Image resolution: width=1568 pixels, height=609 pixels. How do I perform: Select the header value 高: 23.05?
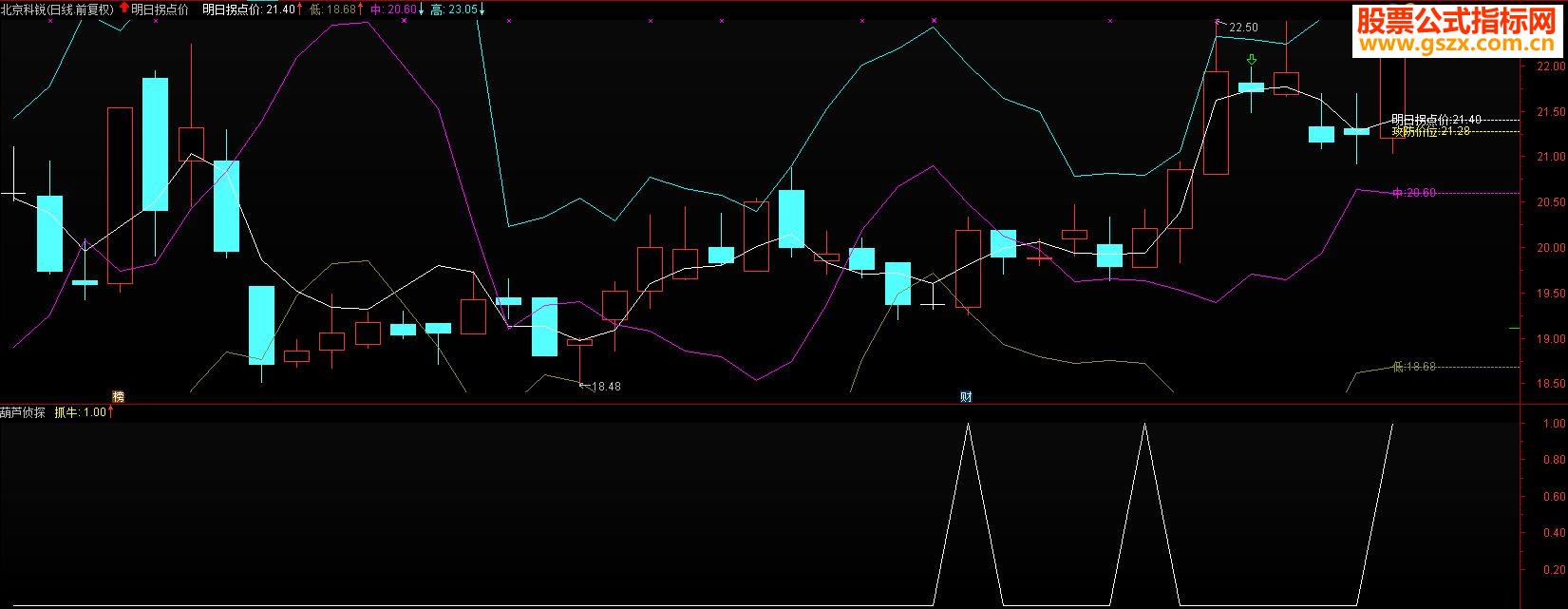point(453,10)
